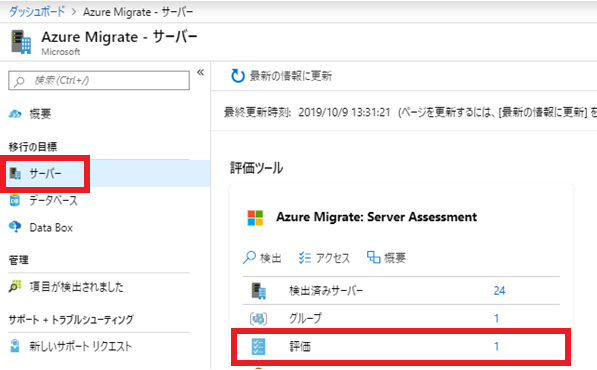Click the groups row icon
The image size is (597, 370).
(x=258, y=318)
